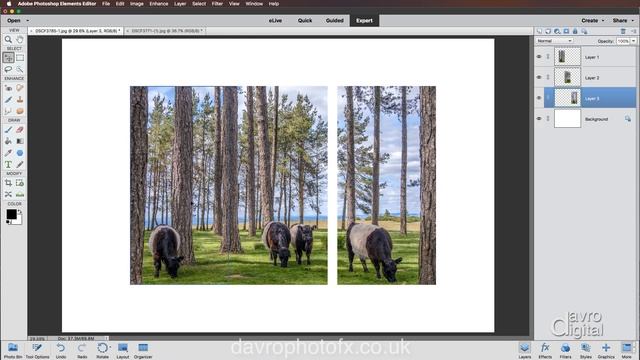Open the blend mode Normal dropdown

click(x=554, y=41)
